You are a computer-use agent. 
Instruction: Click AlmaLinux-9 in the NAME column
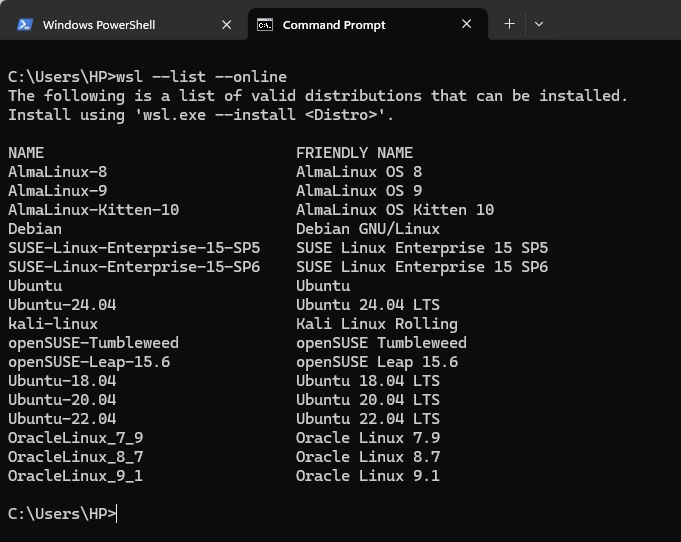pyautogui.click(x=57, y=191)
